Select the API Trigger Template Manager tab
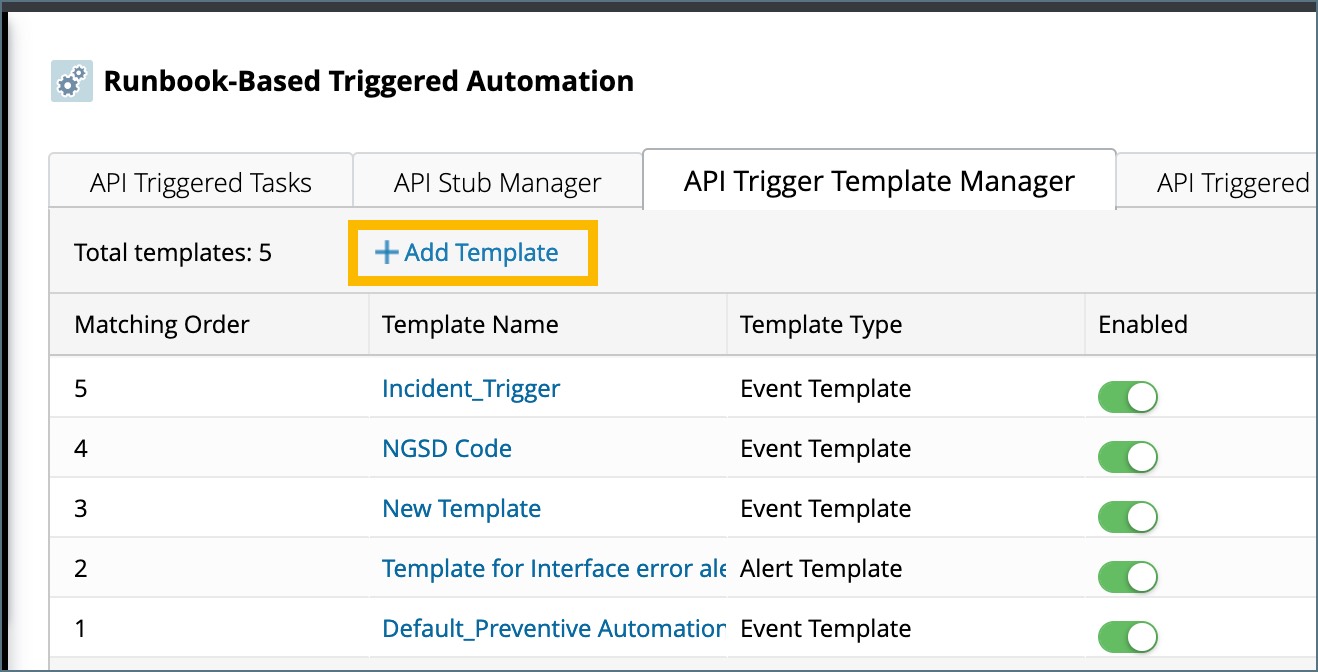This screenshot has width=1318, height=672. (878, 180)
